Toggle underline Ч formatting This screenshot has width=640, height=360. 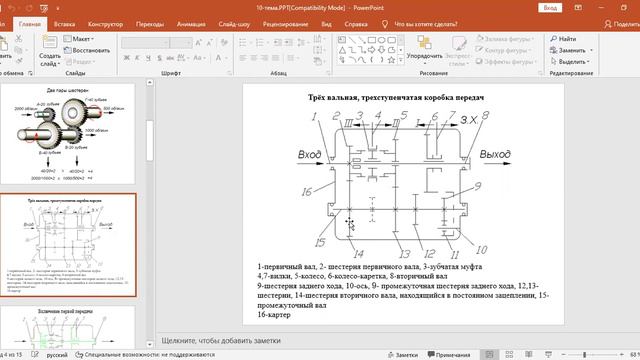click(x=148, y=58)
